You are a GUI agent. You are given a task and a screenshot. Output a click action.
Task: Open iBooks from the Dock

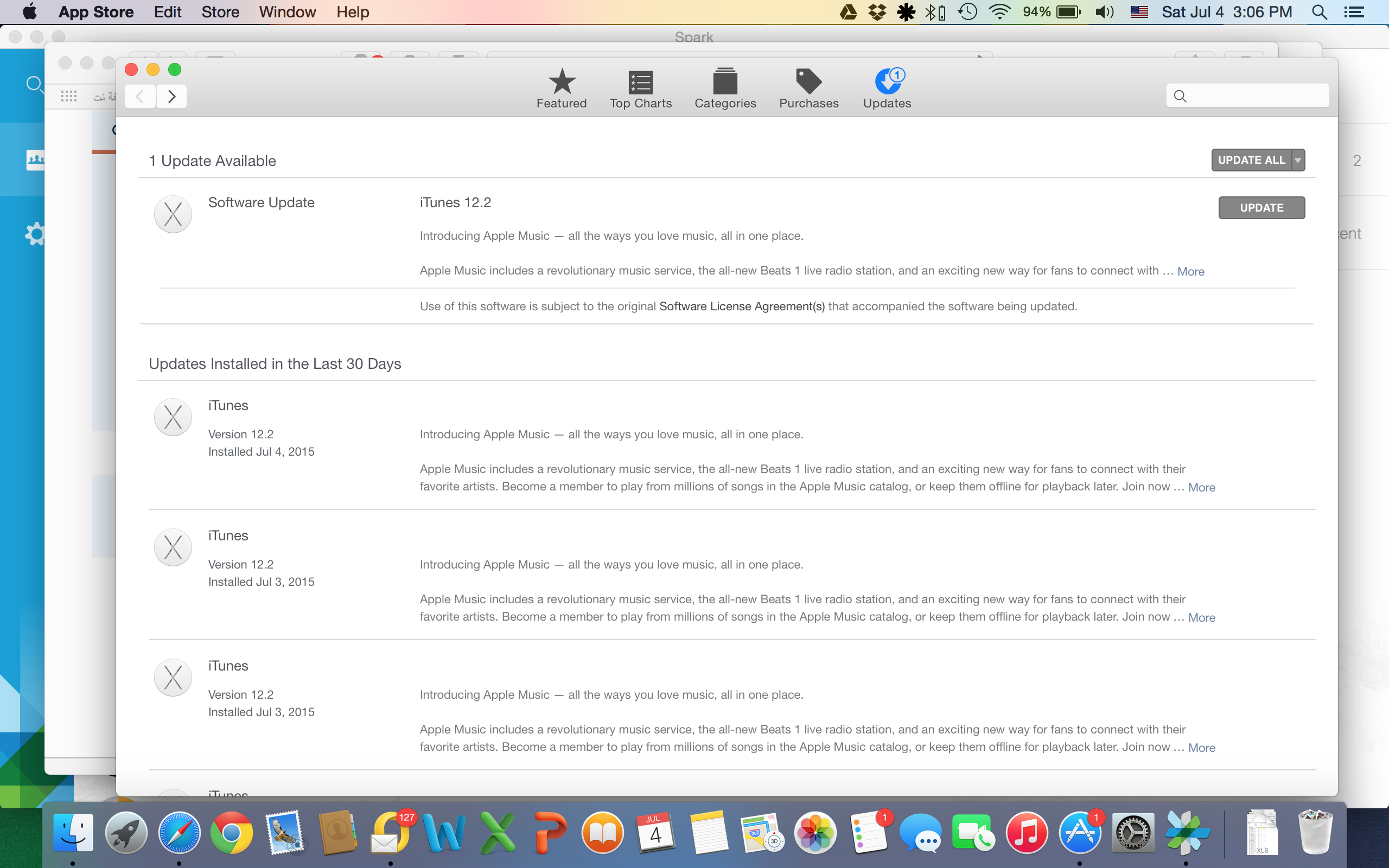click(603, 832)
